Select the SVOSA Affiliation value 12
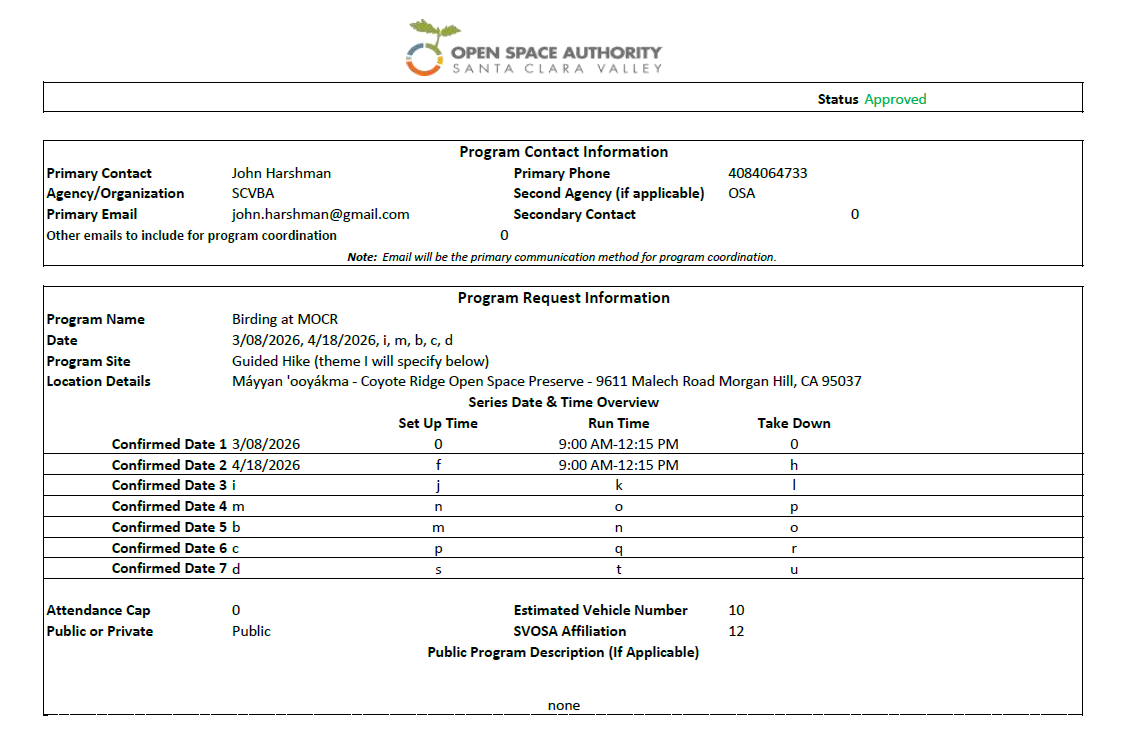The width and height of the screenshot is (1147, 754). [x=737, y=631]
